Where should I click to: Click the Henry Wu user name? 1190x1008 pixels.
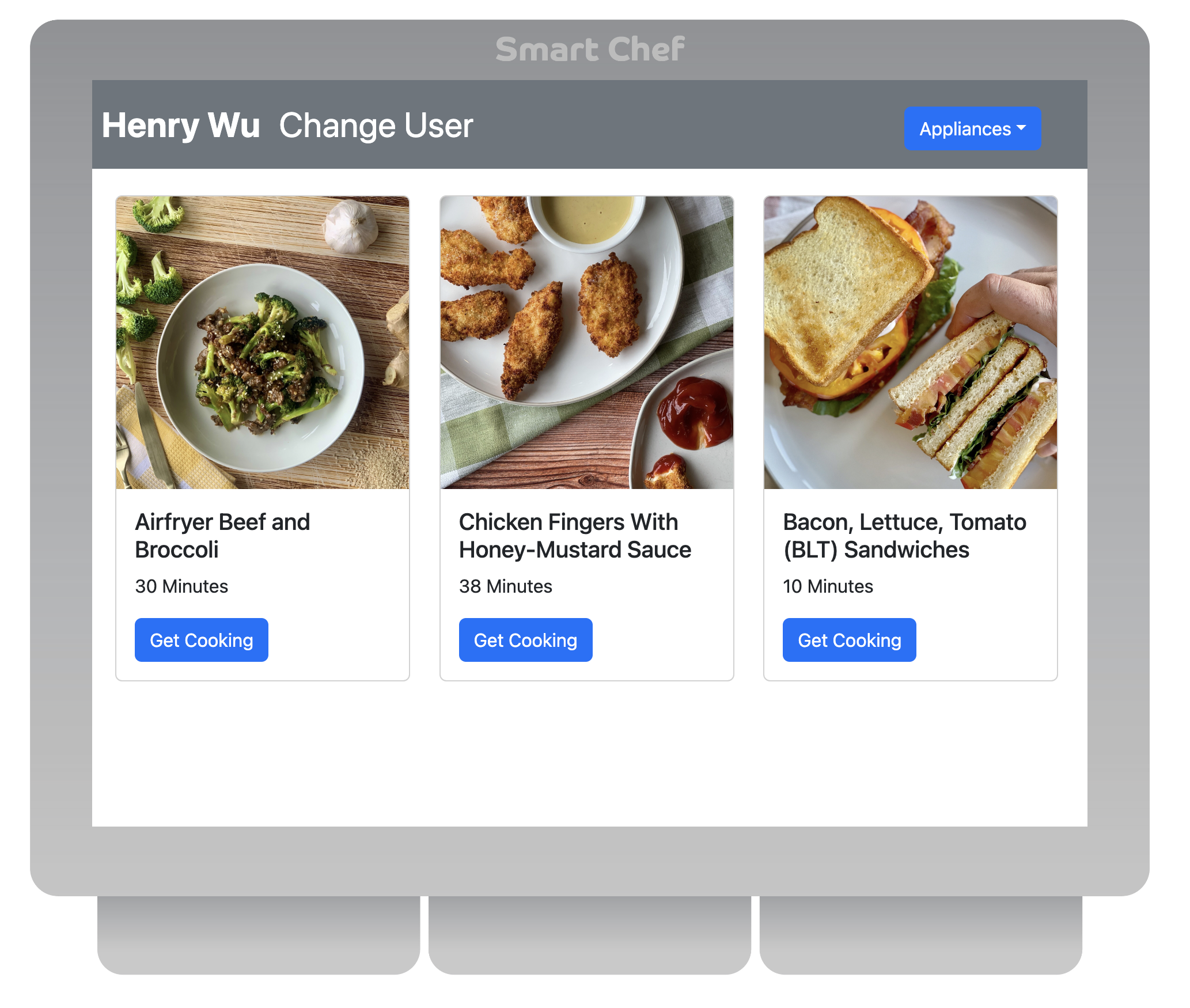181,126
